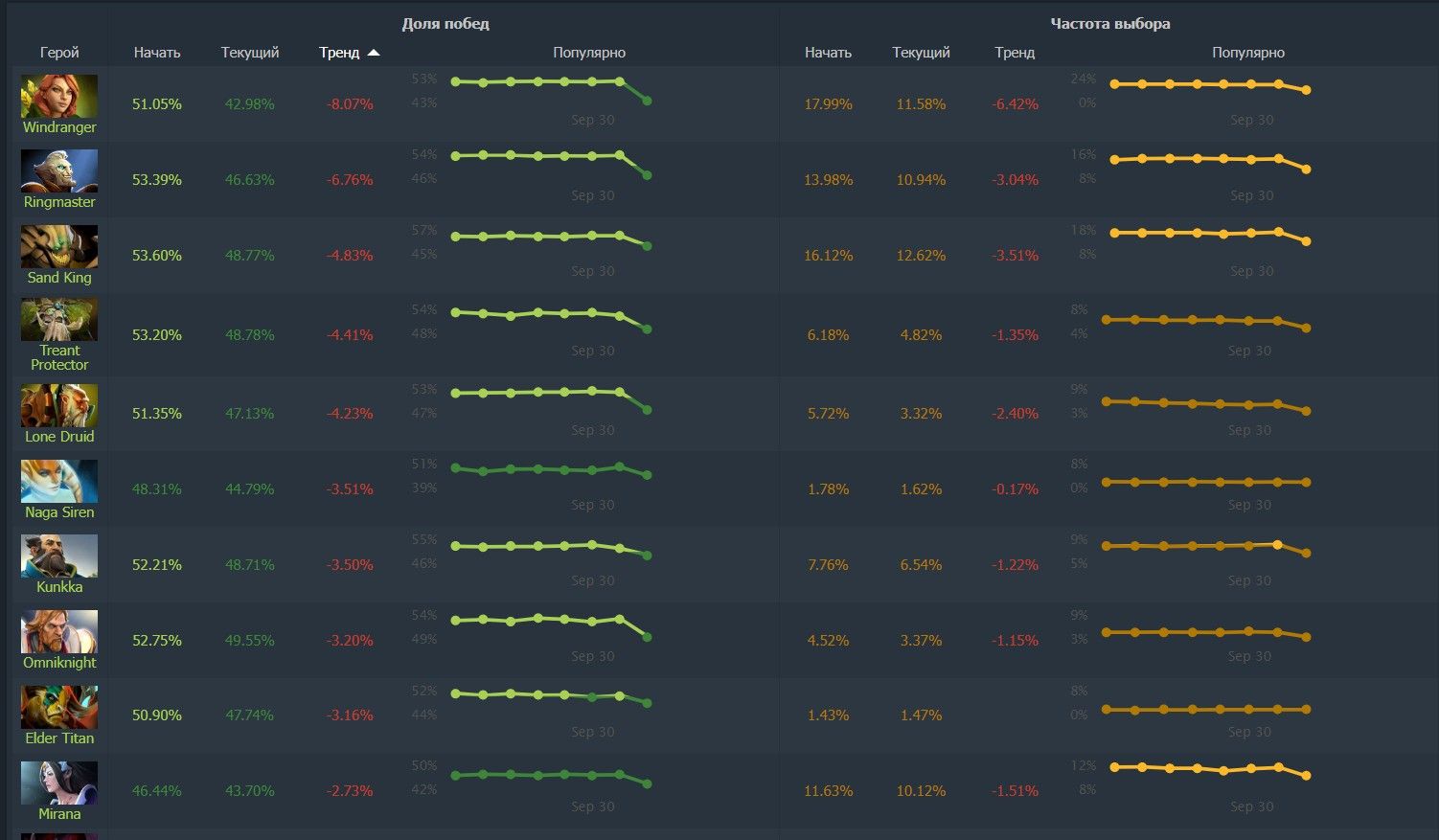Click last point on Windranger win-rate chart
The image size is (1439, 840).
point(648,101)
